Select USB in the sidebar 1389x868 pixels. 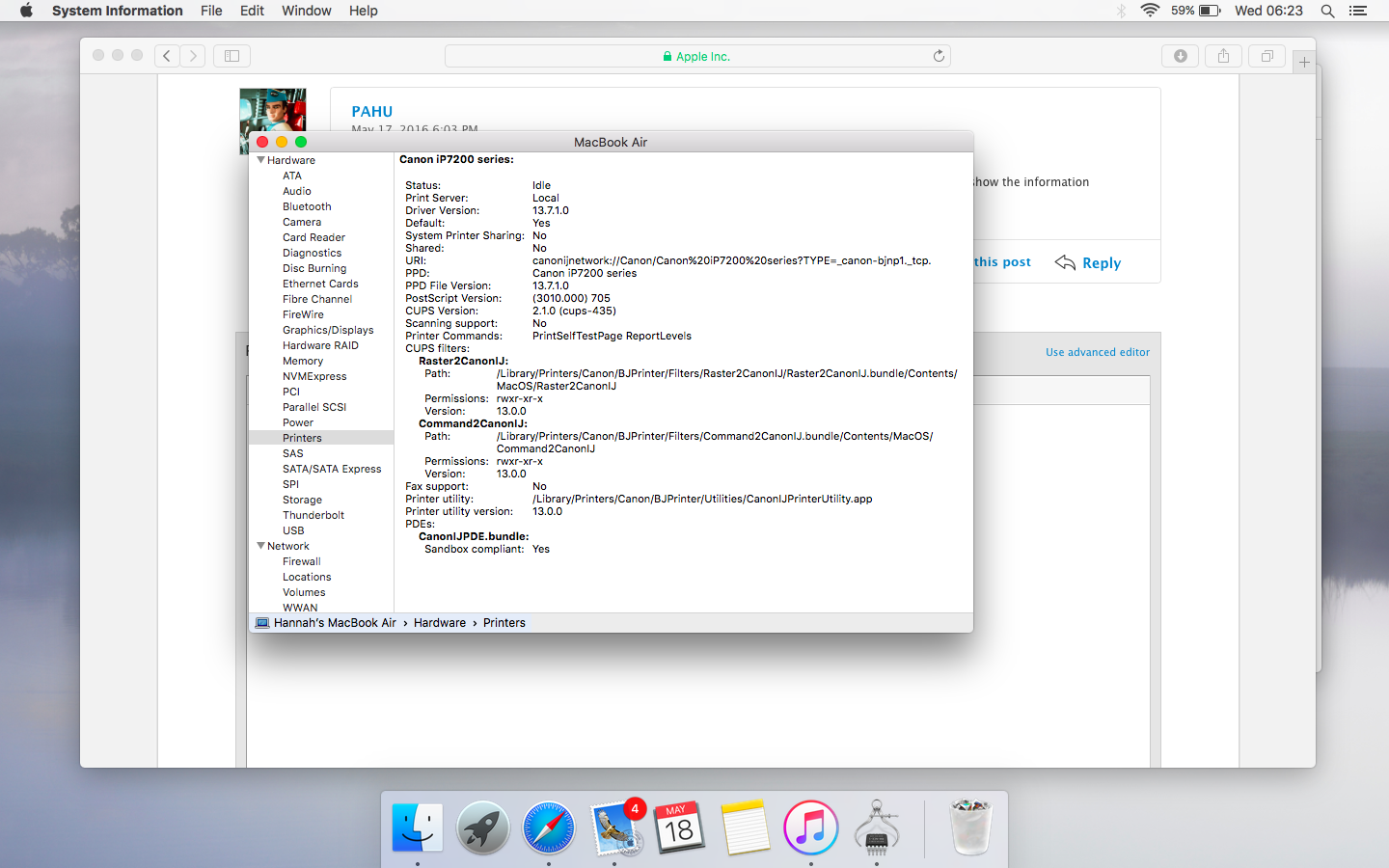293,530
